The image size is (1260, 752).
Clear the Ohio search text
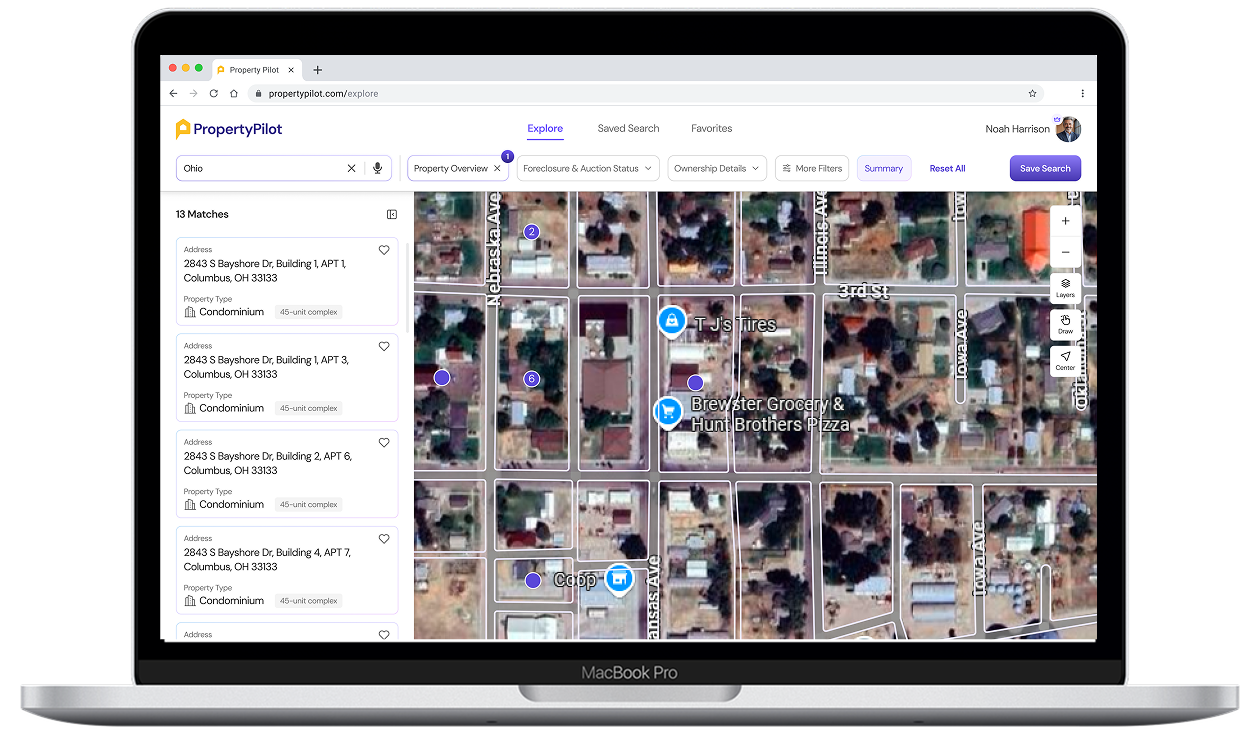351,168
